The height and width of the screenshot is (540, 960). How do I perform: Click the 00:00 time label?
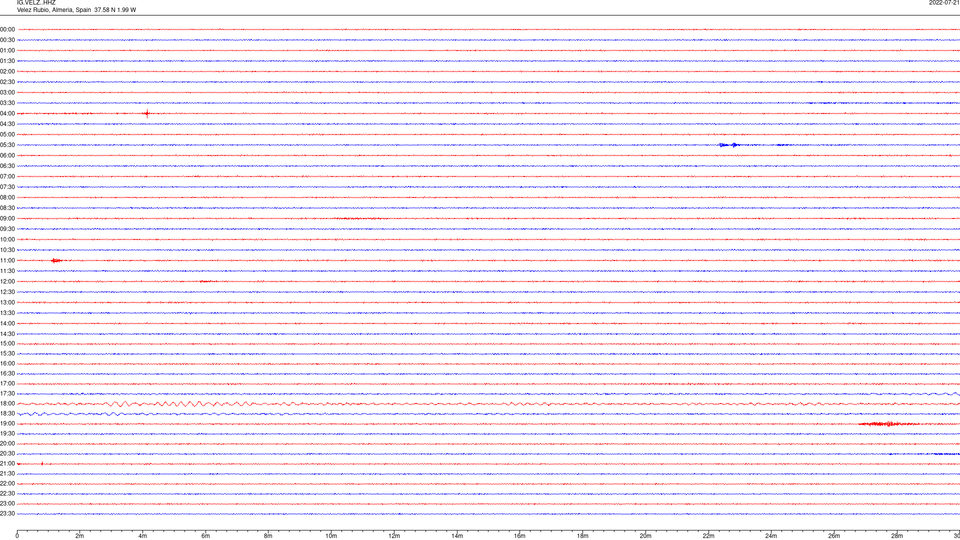coord(7,29)
